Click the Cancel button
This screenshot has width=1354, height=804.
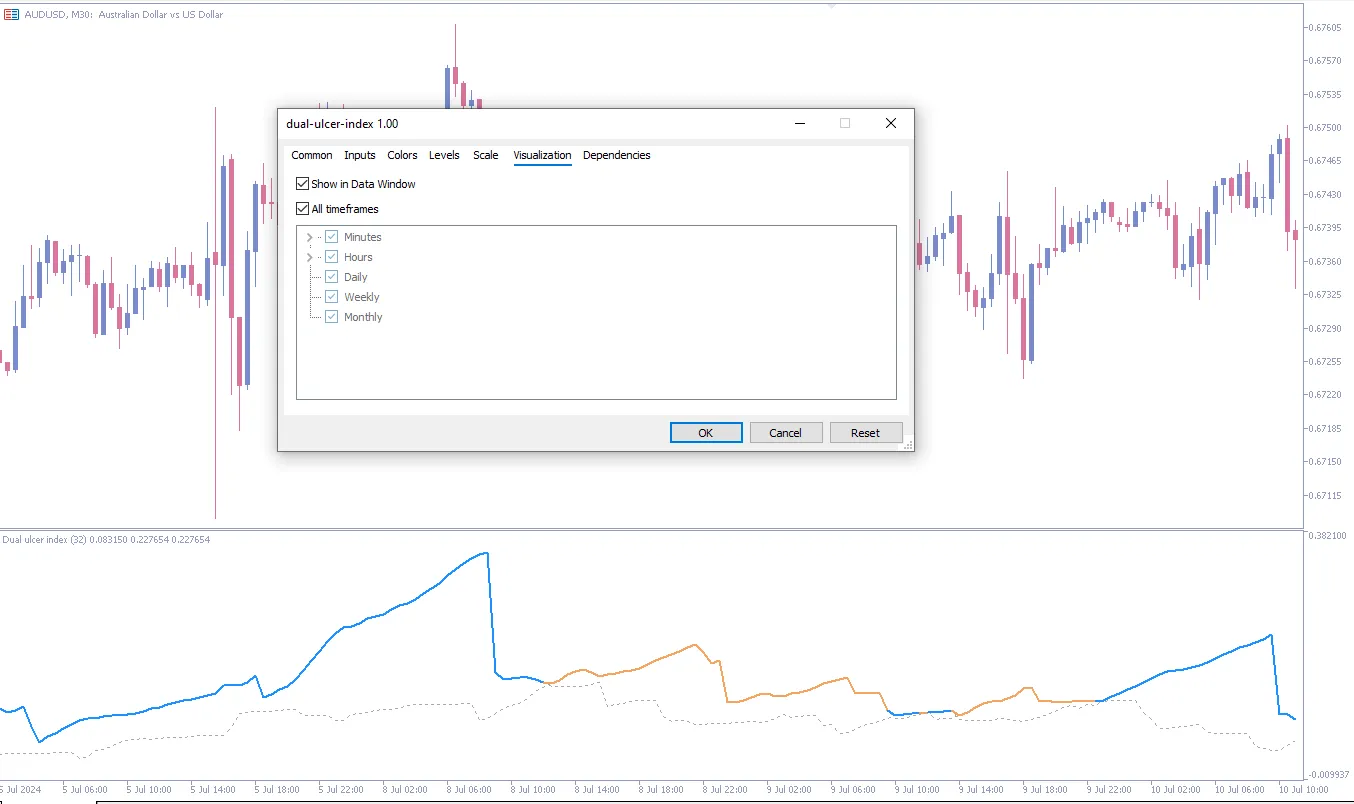coord(785,433)
